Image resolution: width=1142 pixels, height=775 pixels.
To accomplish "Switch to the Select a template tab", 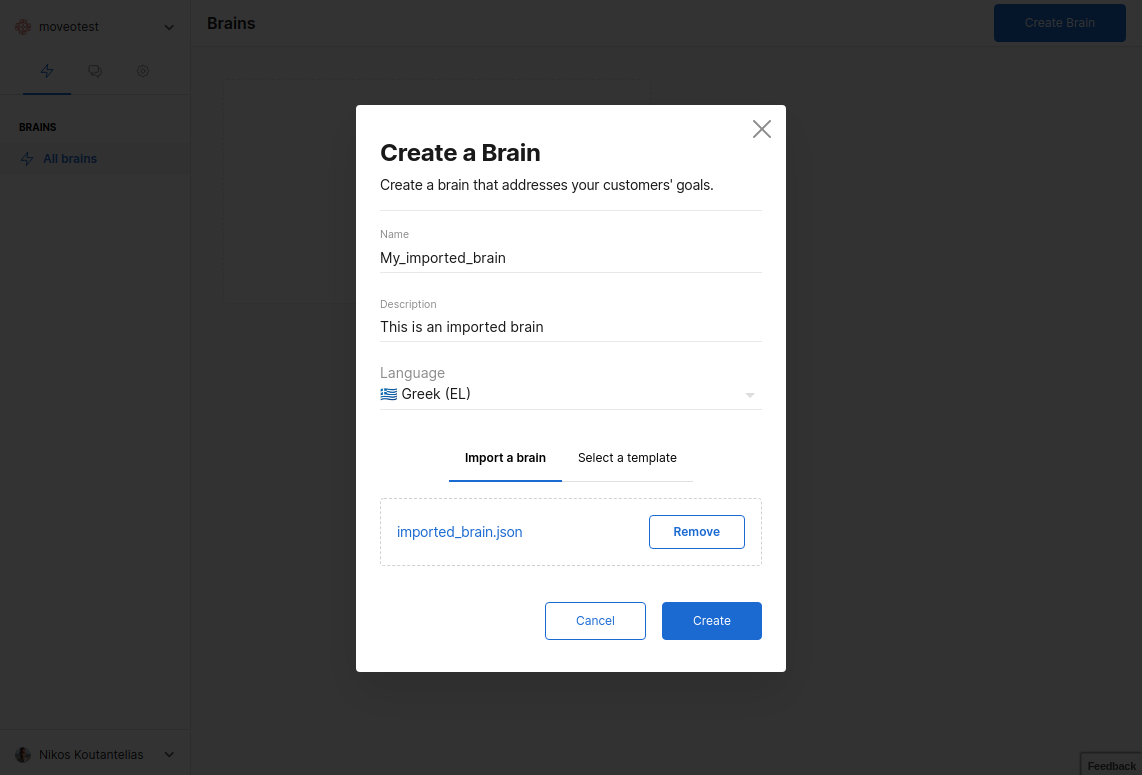I will pos(627,458).
